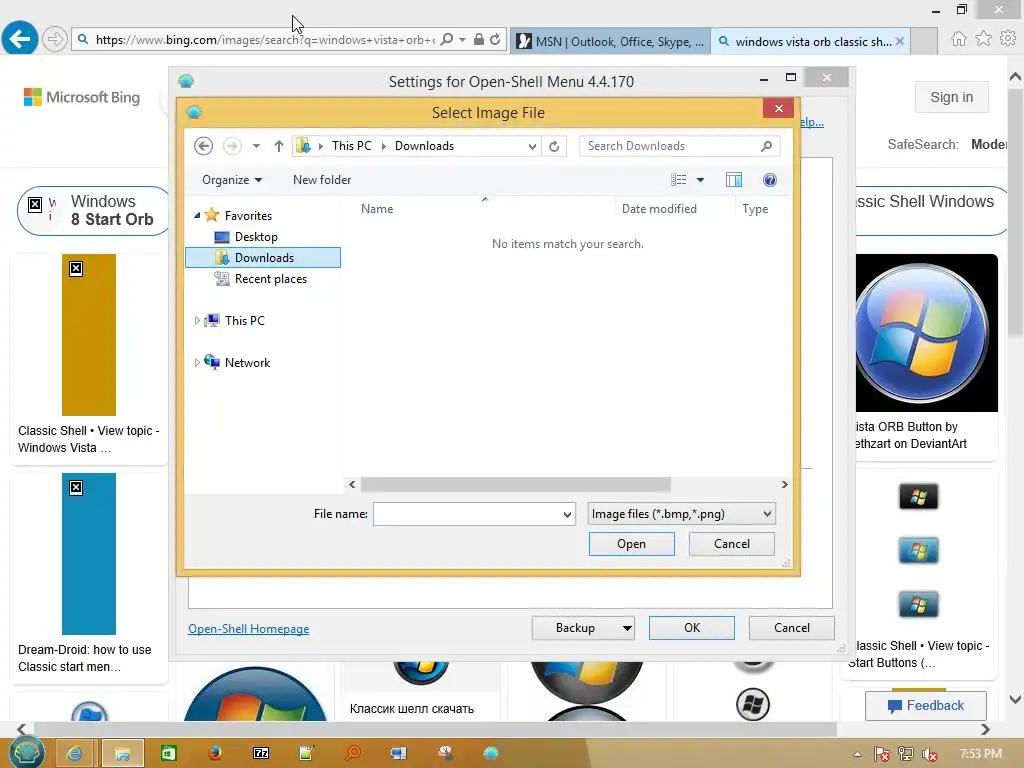Open Recent places in navigation pane
Viewport: 1024px width, 768px height.
270,279
